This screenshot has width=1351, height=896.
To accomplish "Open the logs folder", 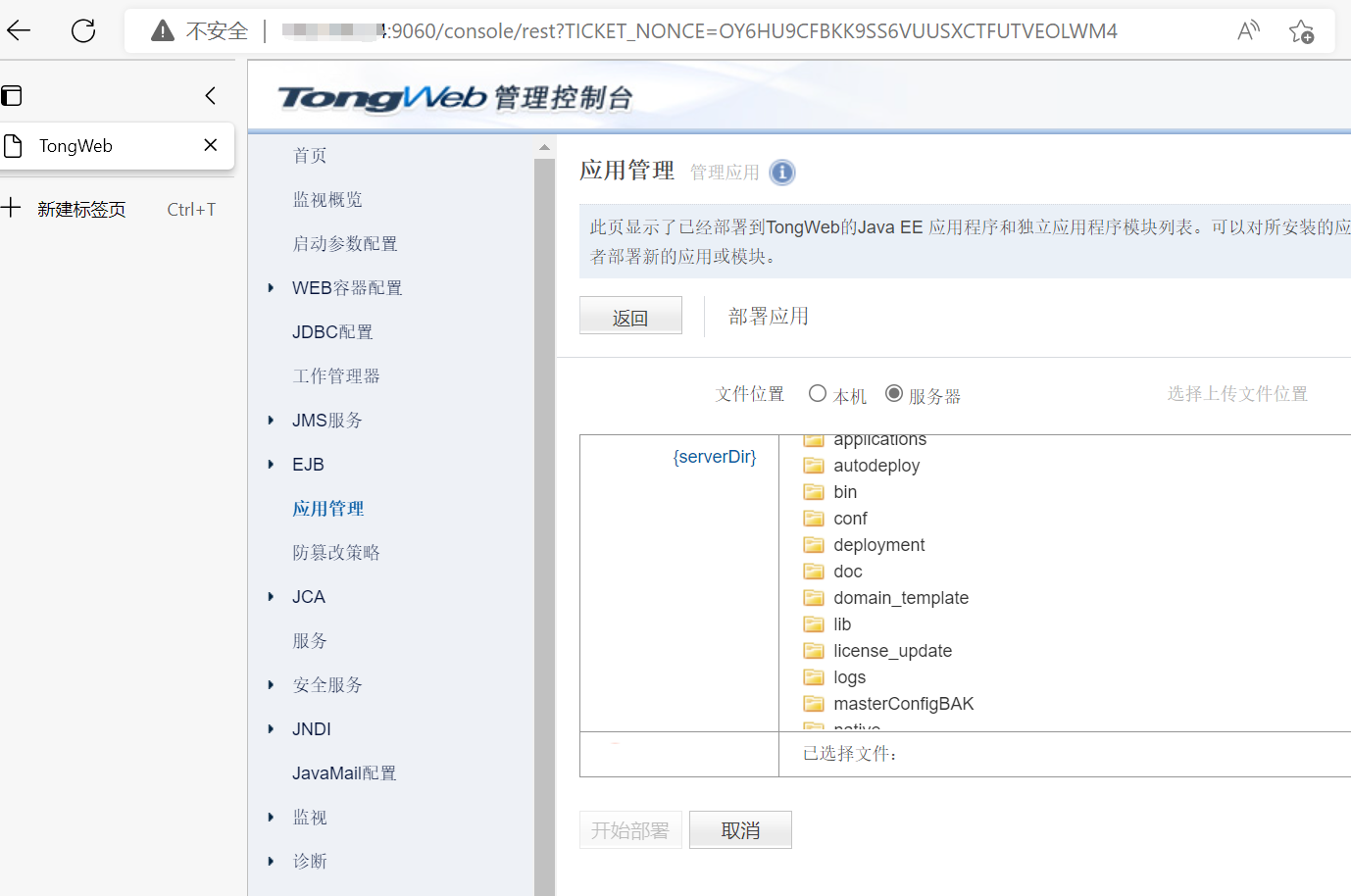I will (x=849, y=676).
